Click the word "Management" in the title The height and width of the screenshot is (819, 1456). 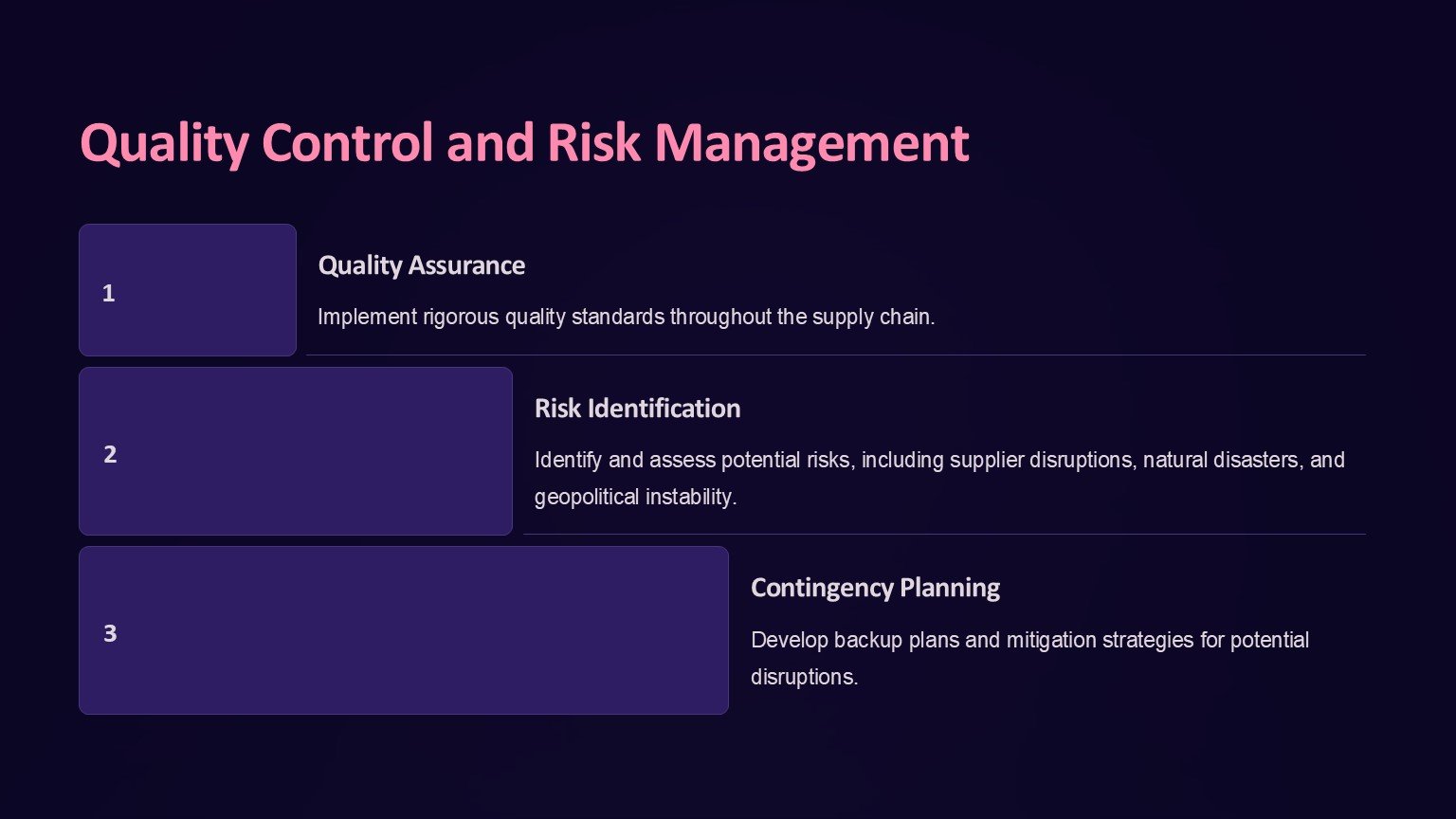[811, 142]
